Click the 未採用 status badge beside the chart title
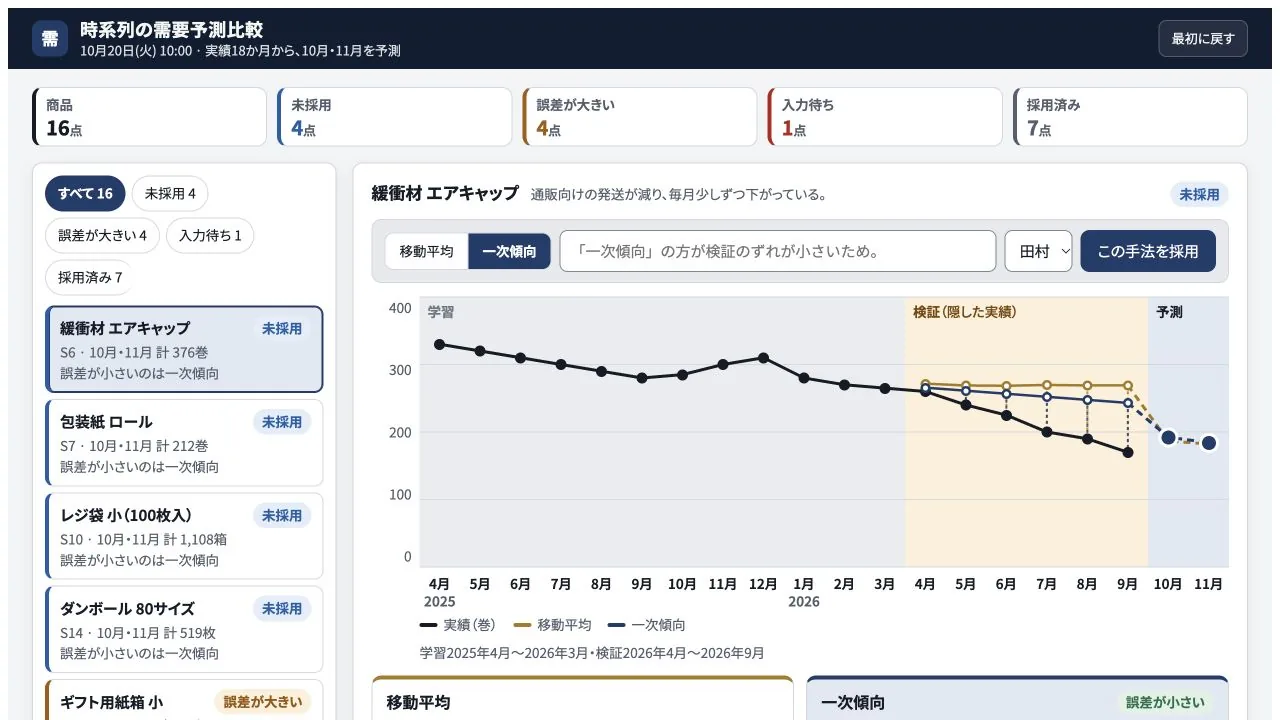 (1199, 195)
